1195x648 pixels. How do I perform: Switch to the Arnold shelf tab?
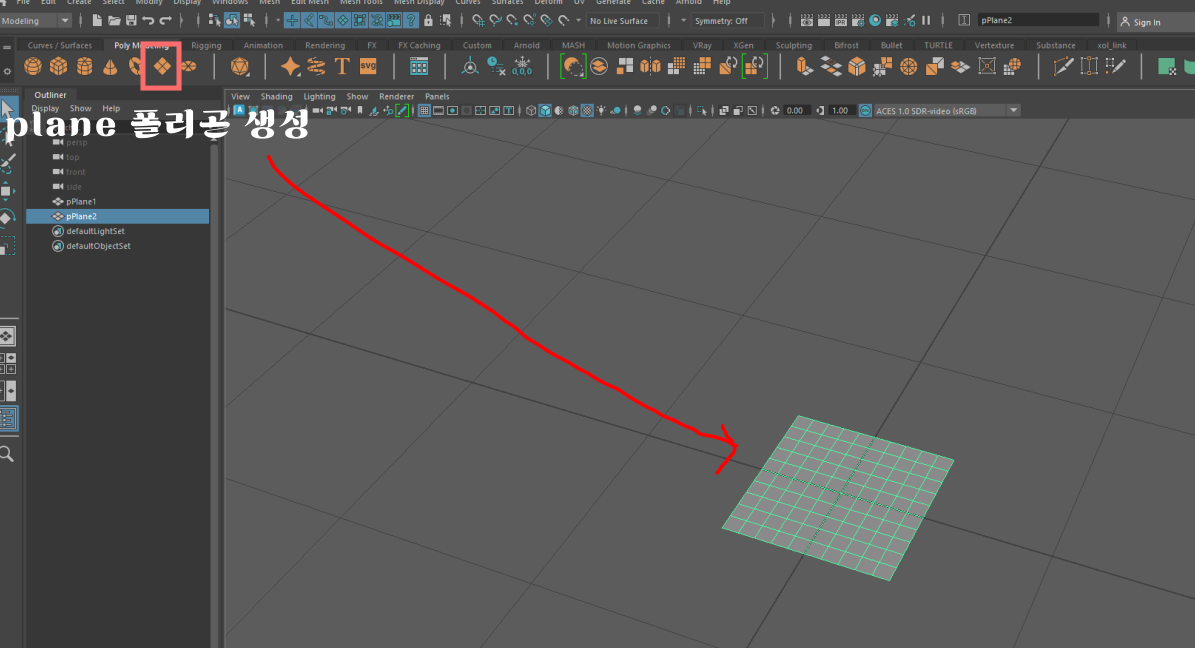pos(526,46)
